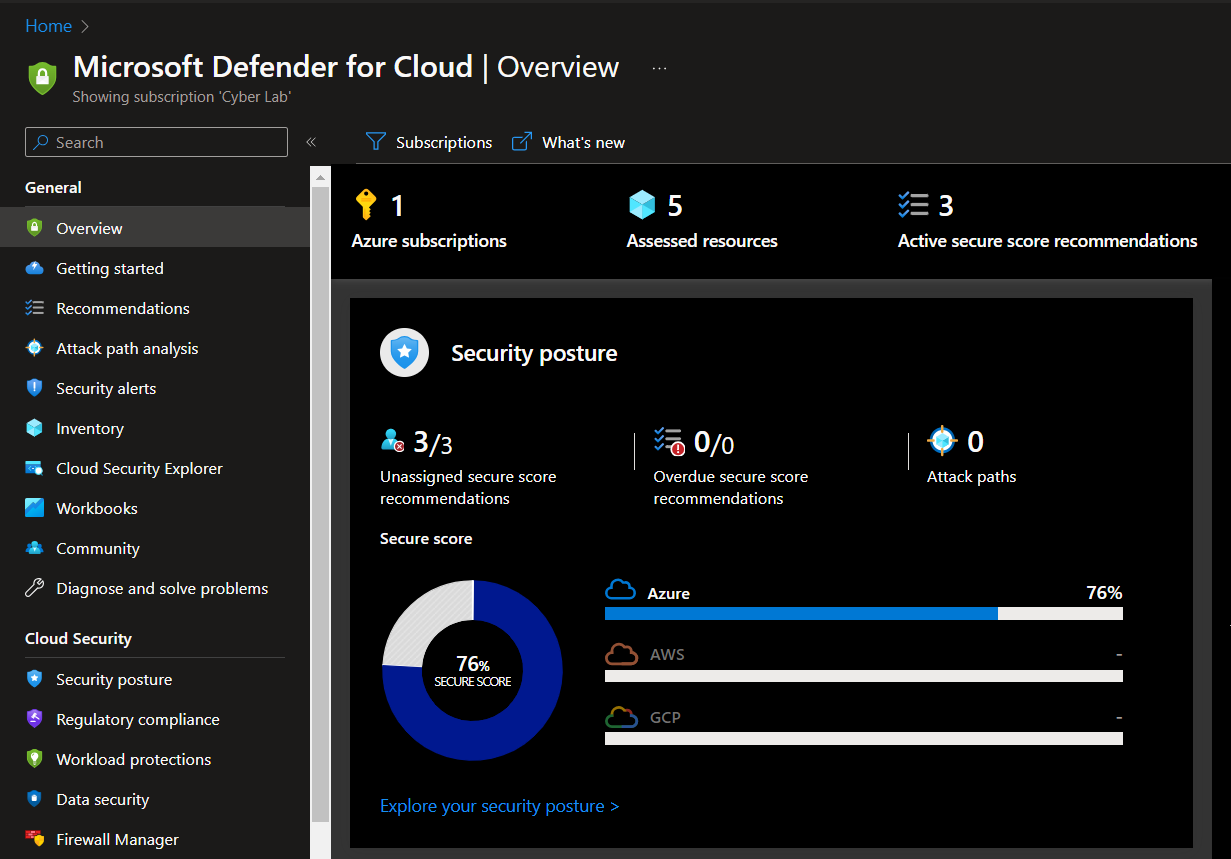Click the unassigned recommendations person icon

[392, 441]
